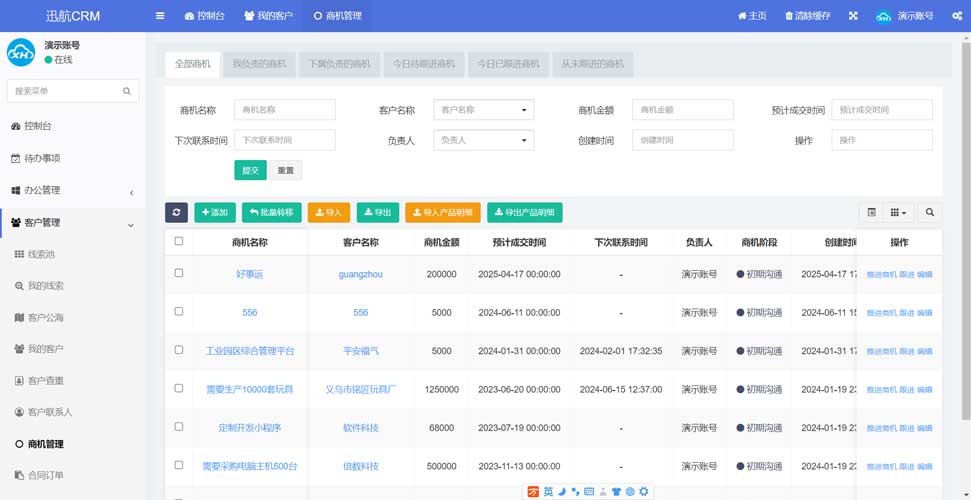Check the row checkbox for 556 opportunity

[x=179, y=311]
